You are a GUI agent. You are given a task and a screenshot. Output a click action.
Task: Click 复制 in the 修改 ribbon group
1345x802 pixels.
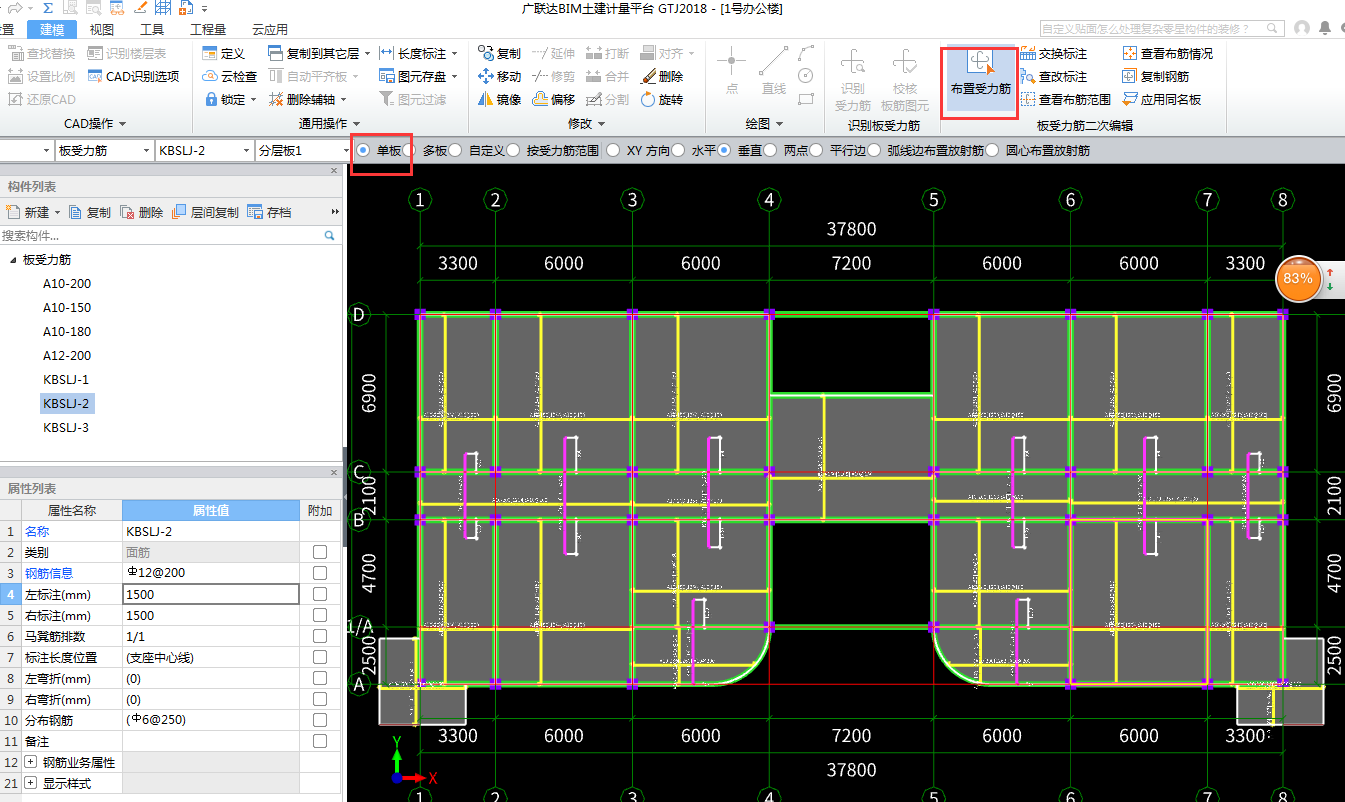(x=500, y=53)
